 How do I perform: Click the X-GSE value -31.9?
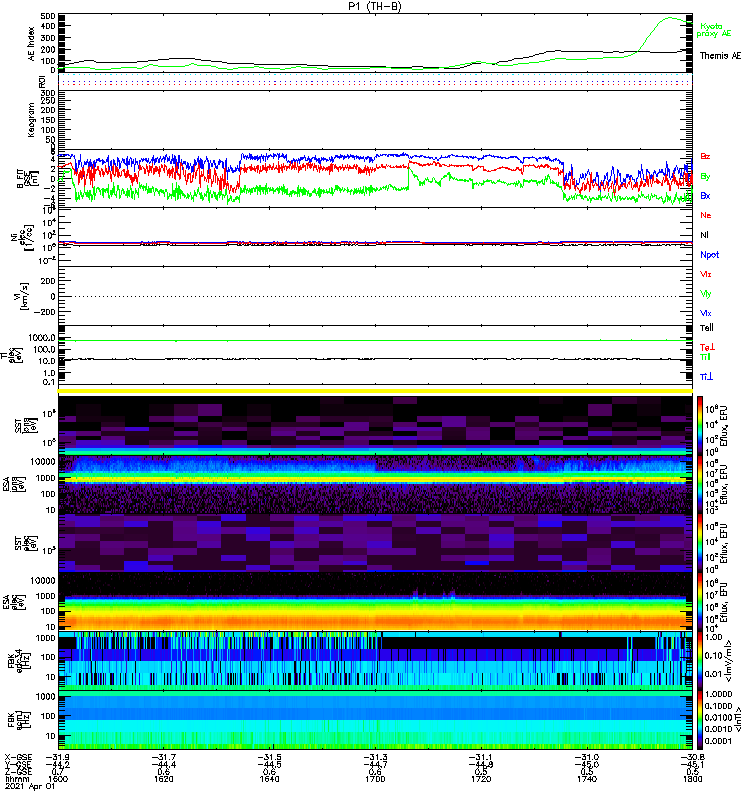pyautogui.click(x=58, y=757)
